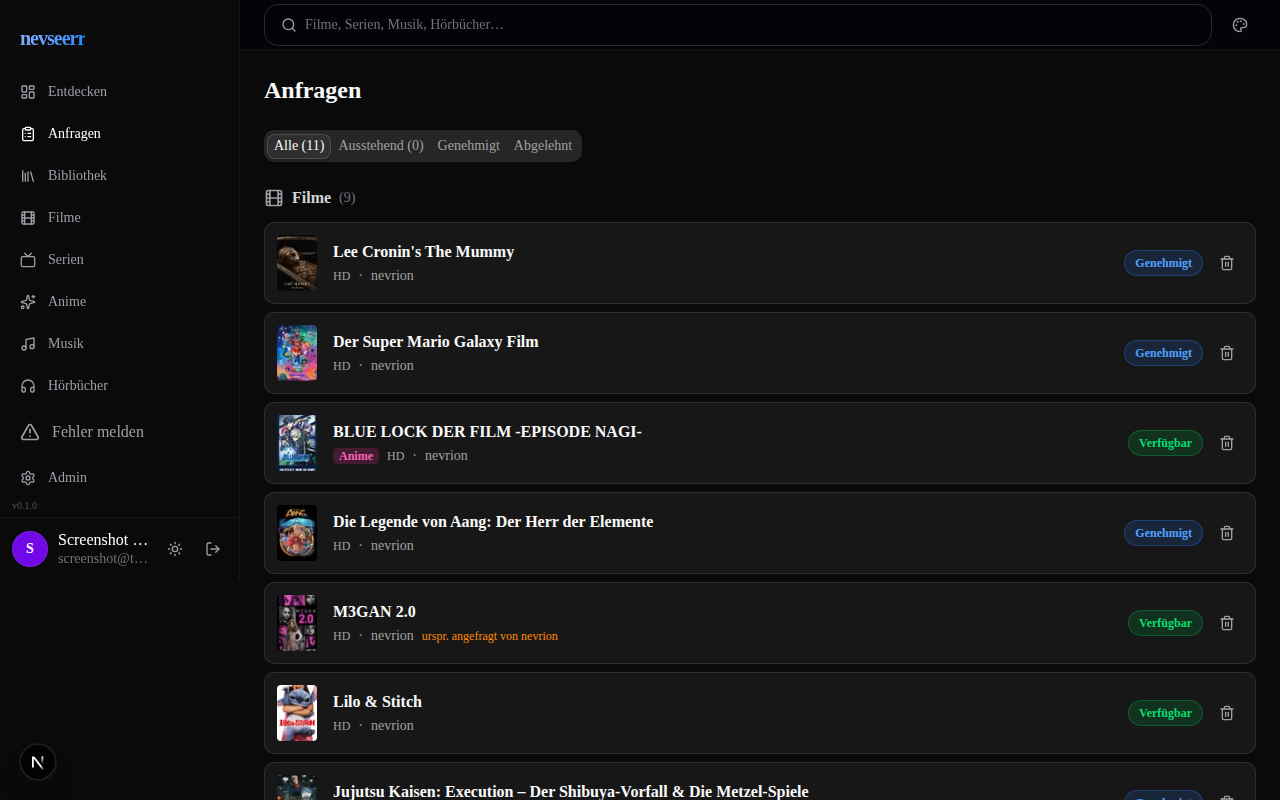Click the Bibliothek library icon

pos(28,176)
